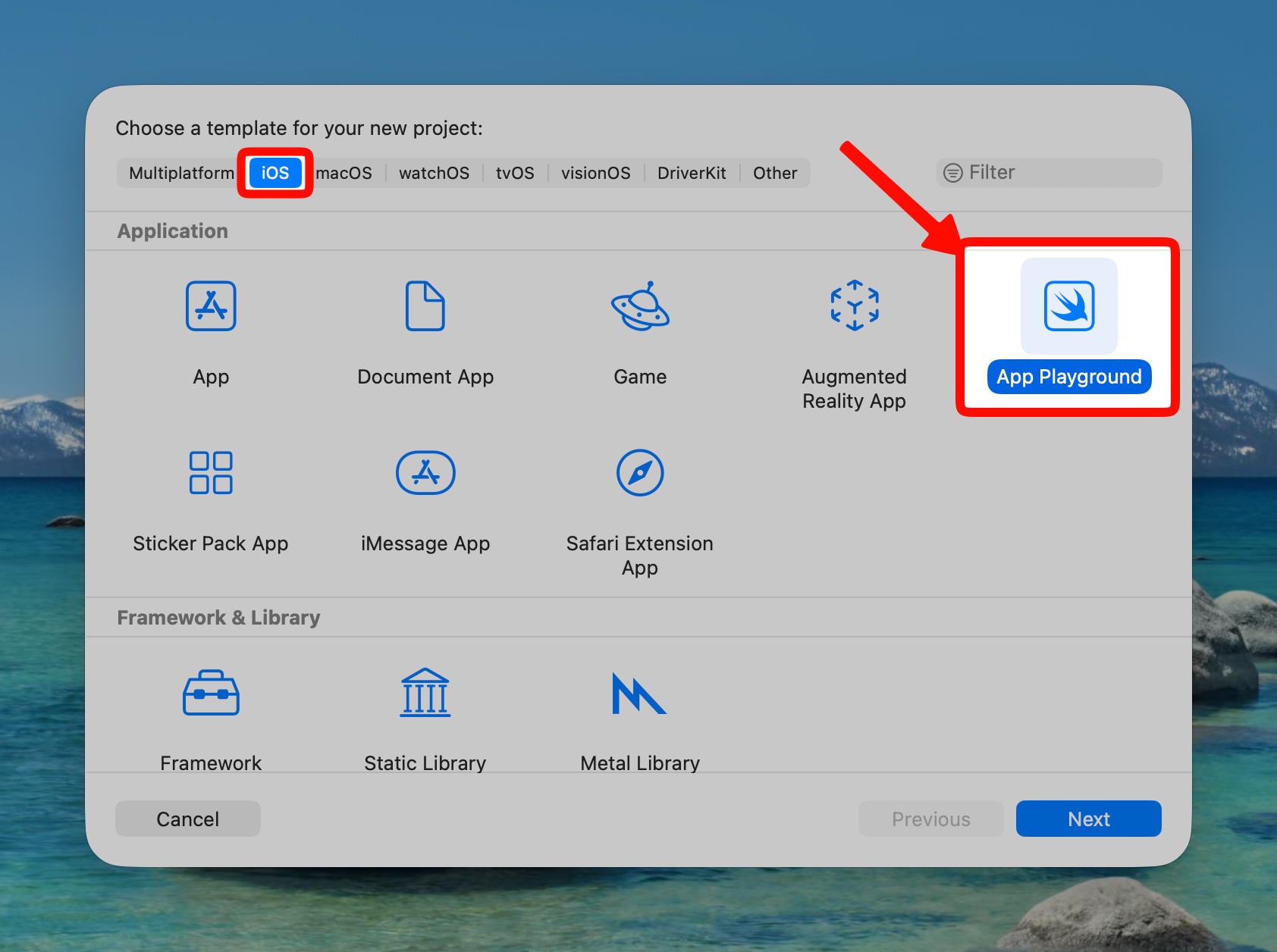Choose the Metal Library icon
1277x952 pixels.
tap(639, 693)
